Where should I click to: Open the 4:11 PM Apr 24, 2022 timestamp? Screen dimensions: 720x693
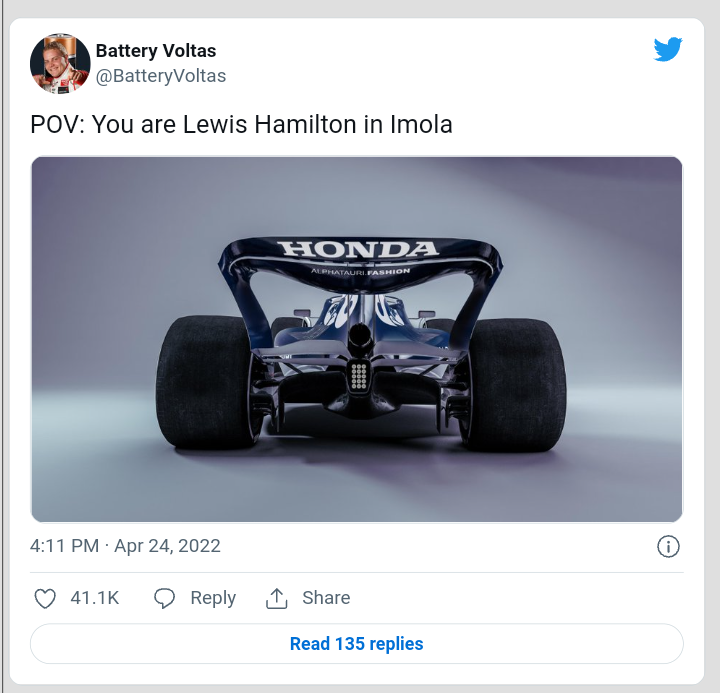pyautogui.click(x=125, y=546)
